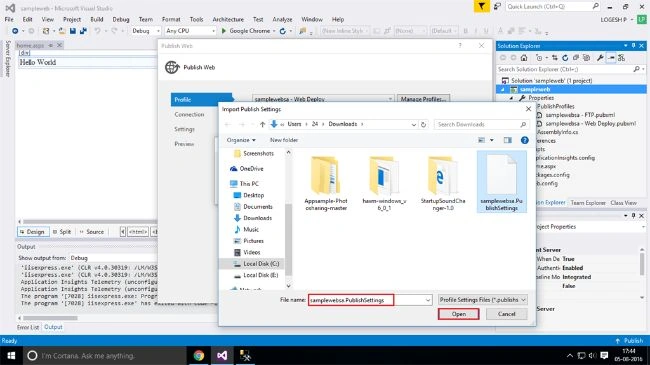Screen dimensions: 650x365
Task: Open the Profile Settings Files type dropdown
Action: coord(483,299)
